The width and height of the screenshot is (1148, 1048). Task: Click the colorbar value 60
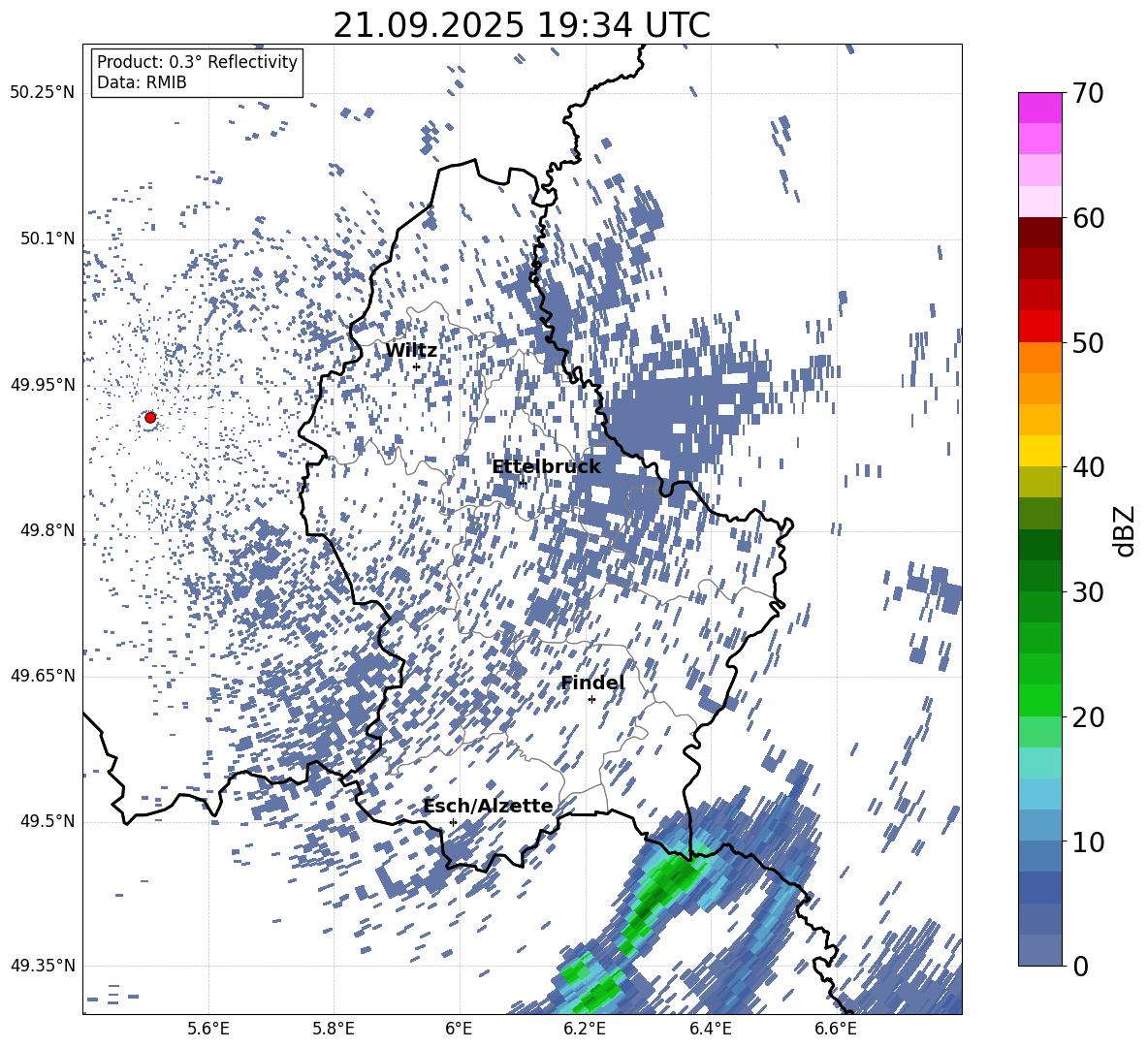click(x=1088, y=218)
